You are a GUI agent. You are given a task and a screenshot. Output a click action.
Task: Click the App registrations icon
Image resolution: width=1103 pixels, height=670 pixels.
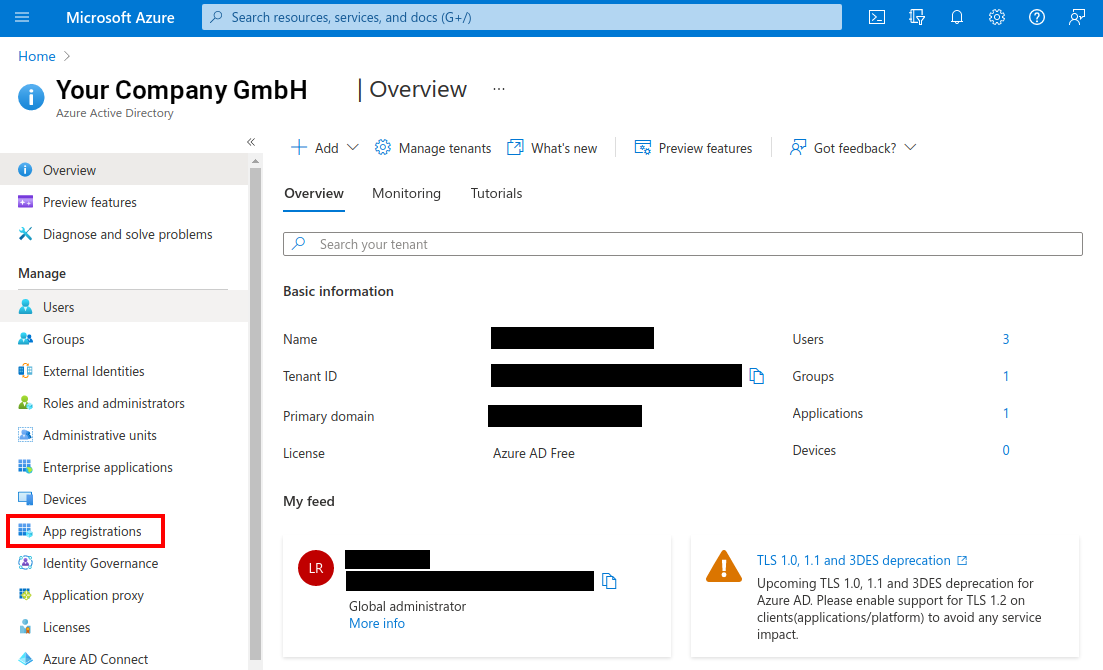(x=25, y=531)
